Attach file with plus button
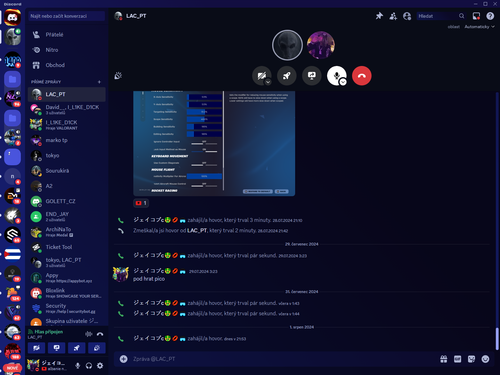Viewport: 500px width, 375px height. pos(124,359)
